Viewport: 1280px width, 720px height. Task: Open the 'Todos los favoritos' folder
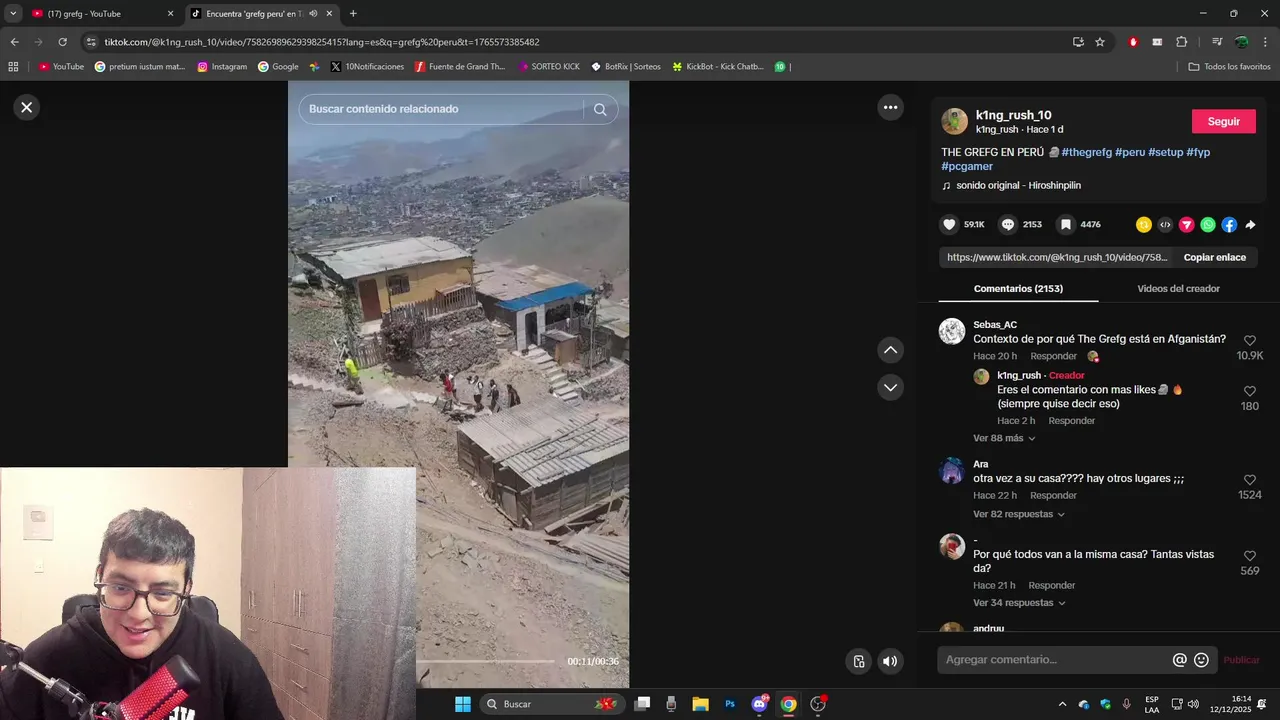pyautogui.click(x=1229, y=67)
